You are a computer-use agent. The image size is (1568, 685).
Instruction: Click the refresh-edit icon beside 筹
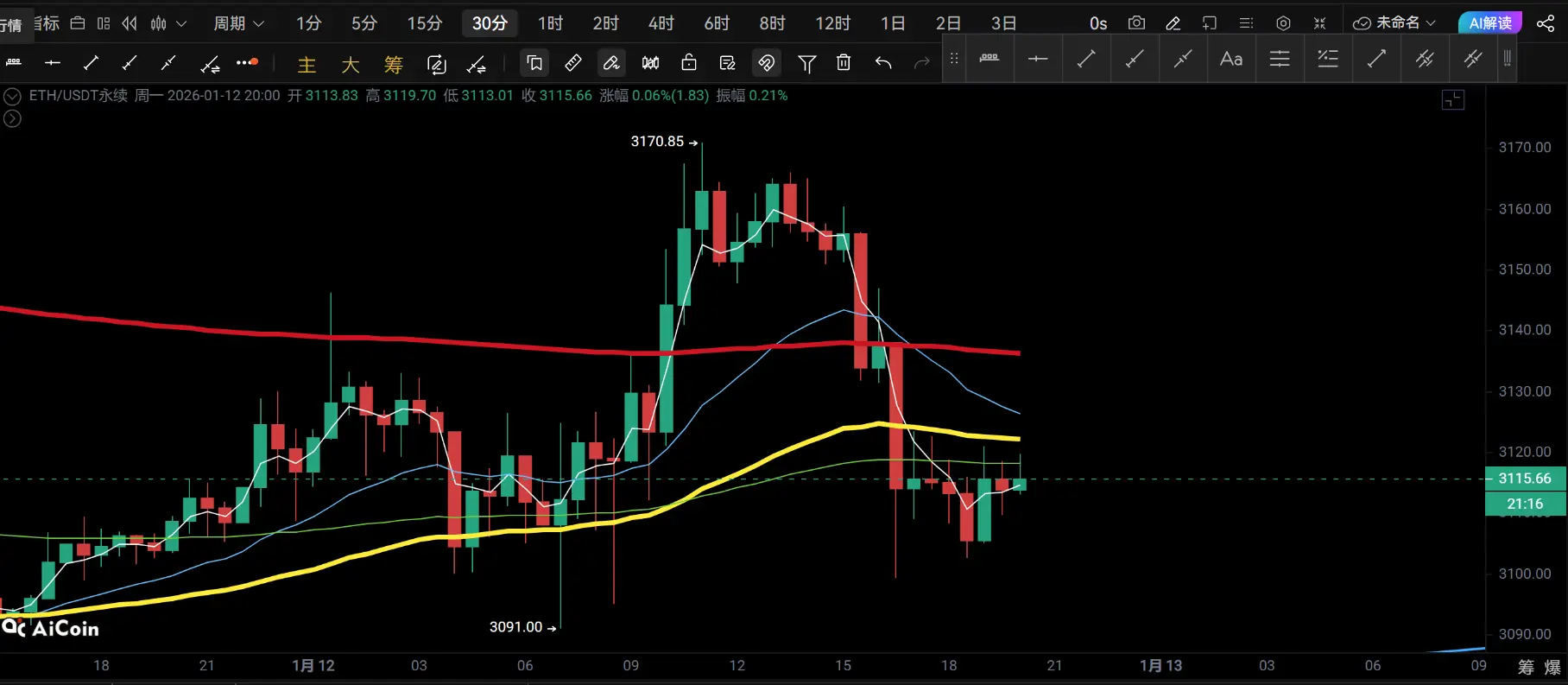pos(437,64)
